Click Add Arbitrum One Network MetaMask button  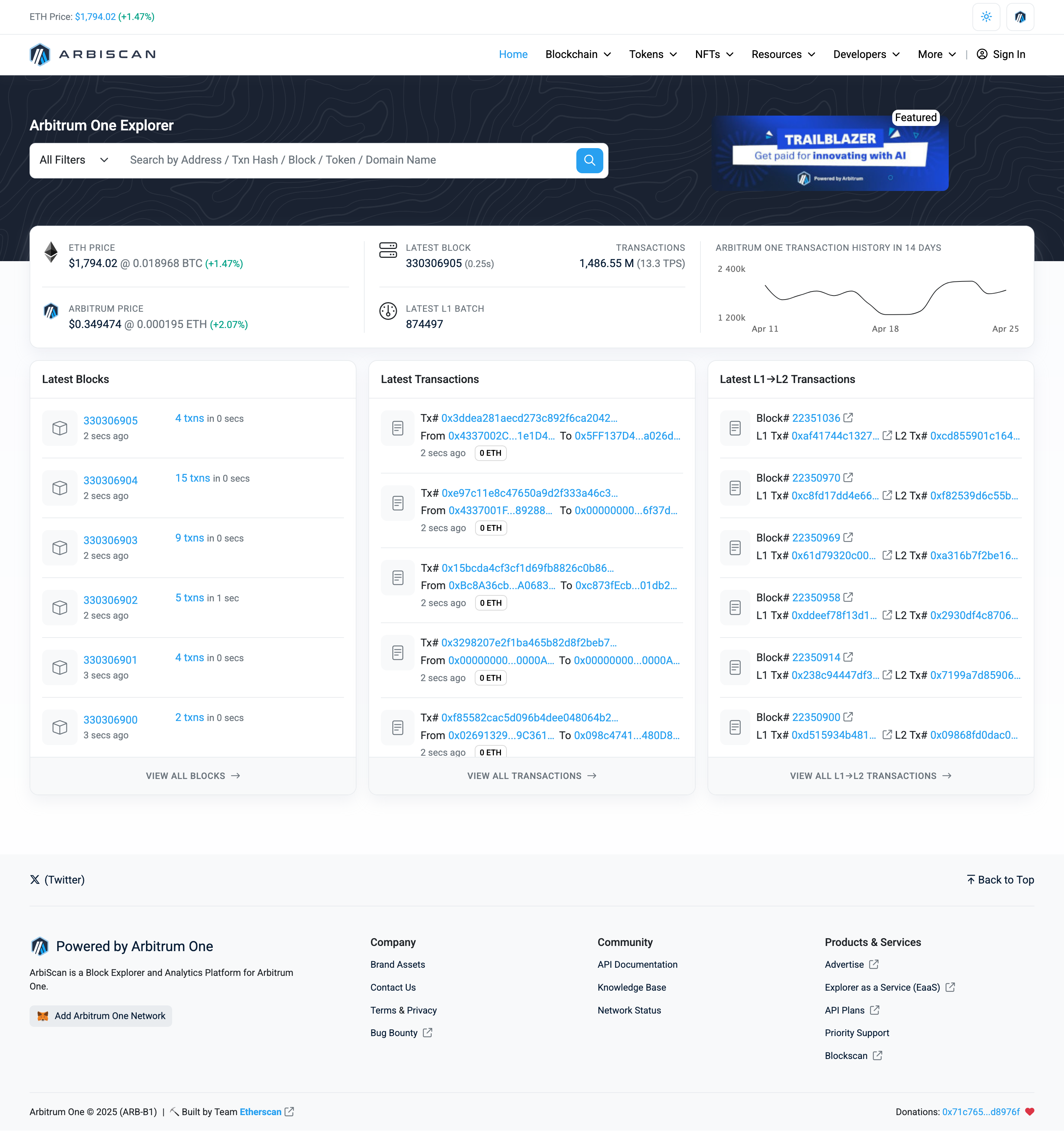(101, 1016)
